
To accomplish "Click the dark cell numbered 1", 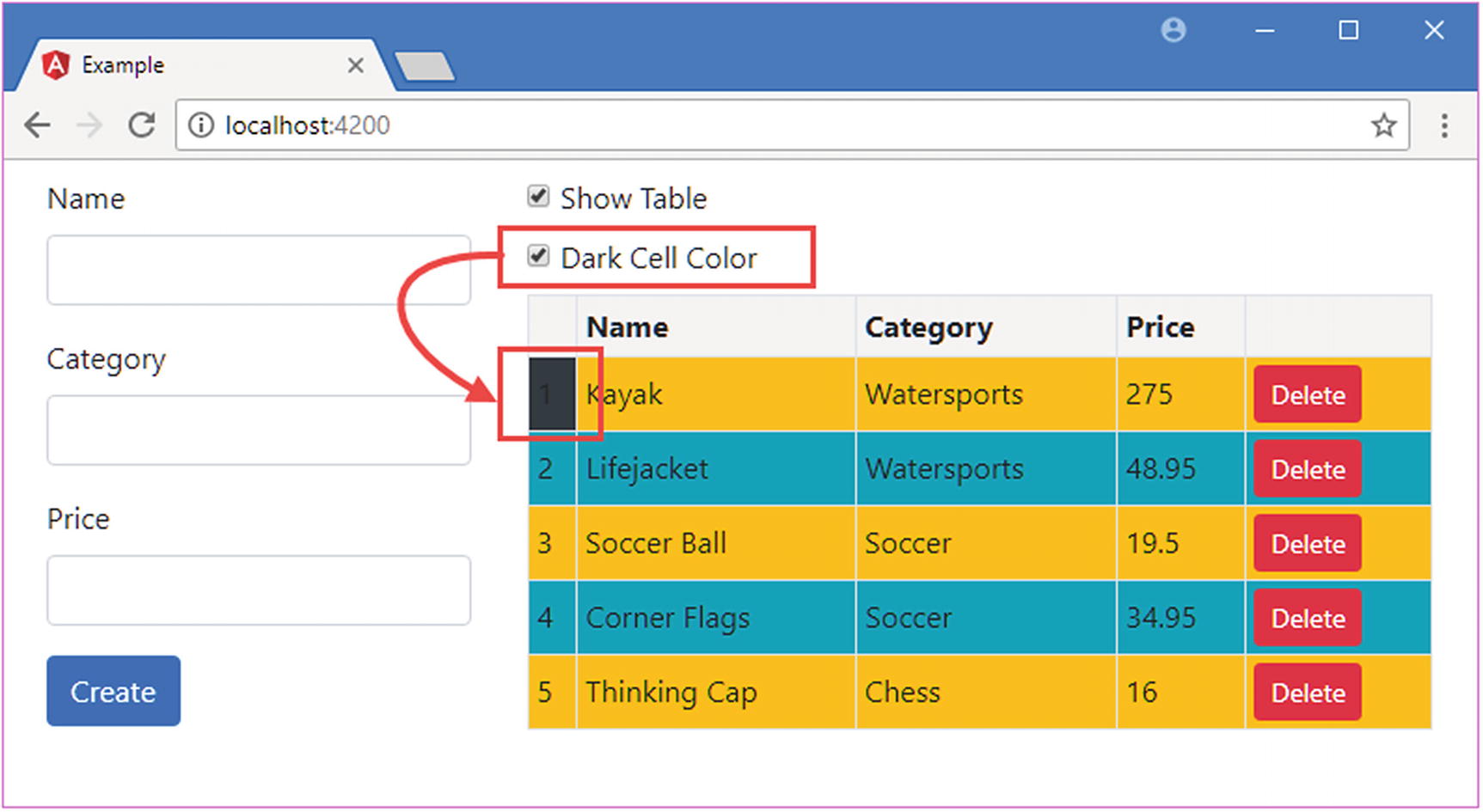I will pyautogui.click(x=551, y=394).
